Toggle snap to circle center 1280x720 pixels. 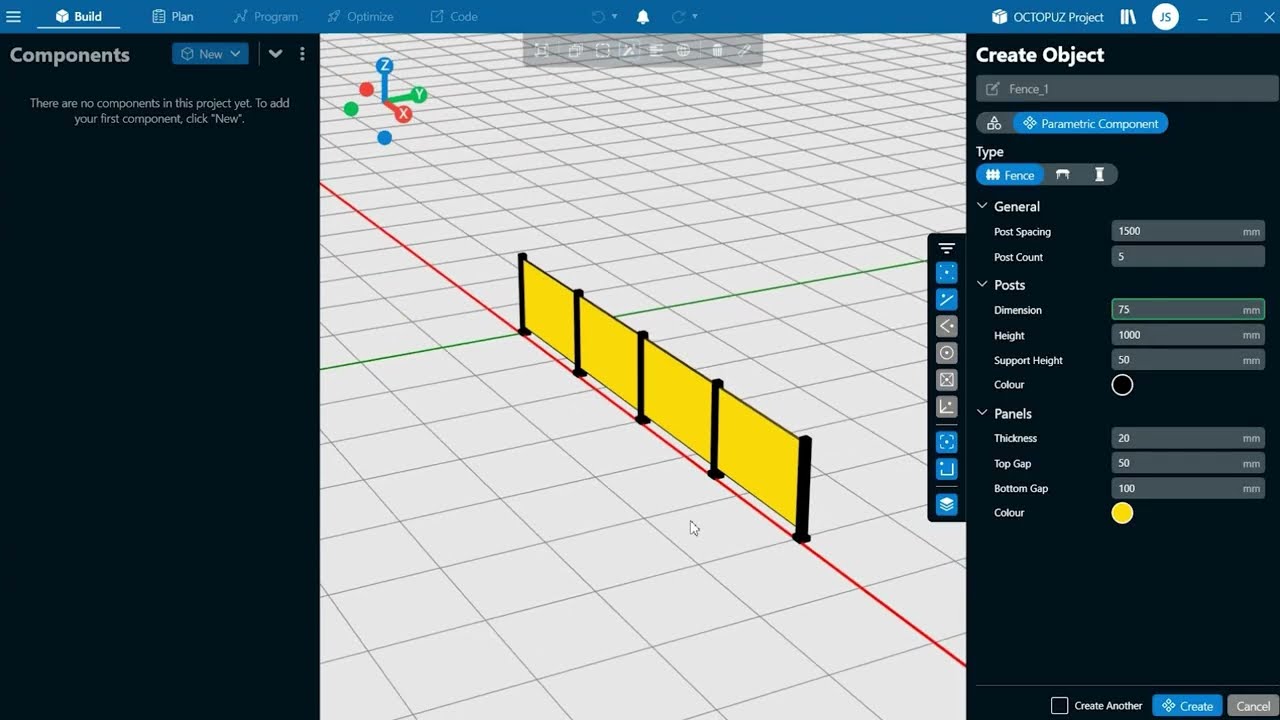click(947, 353)
